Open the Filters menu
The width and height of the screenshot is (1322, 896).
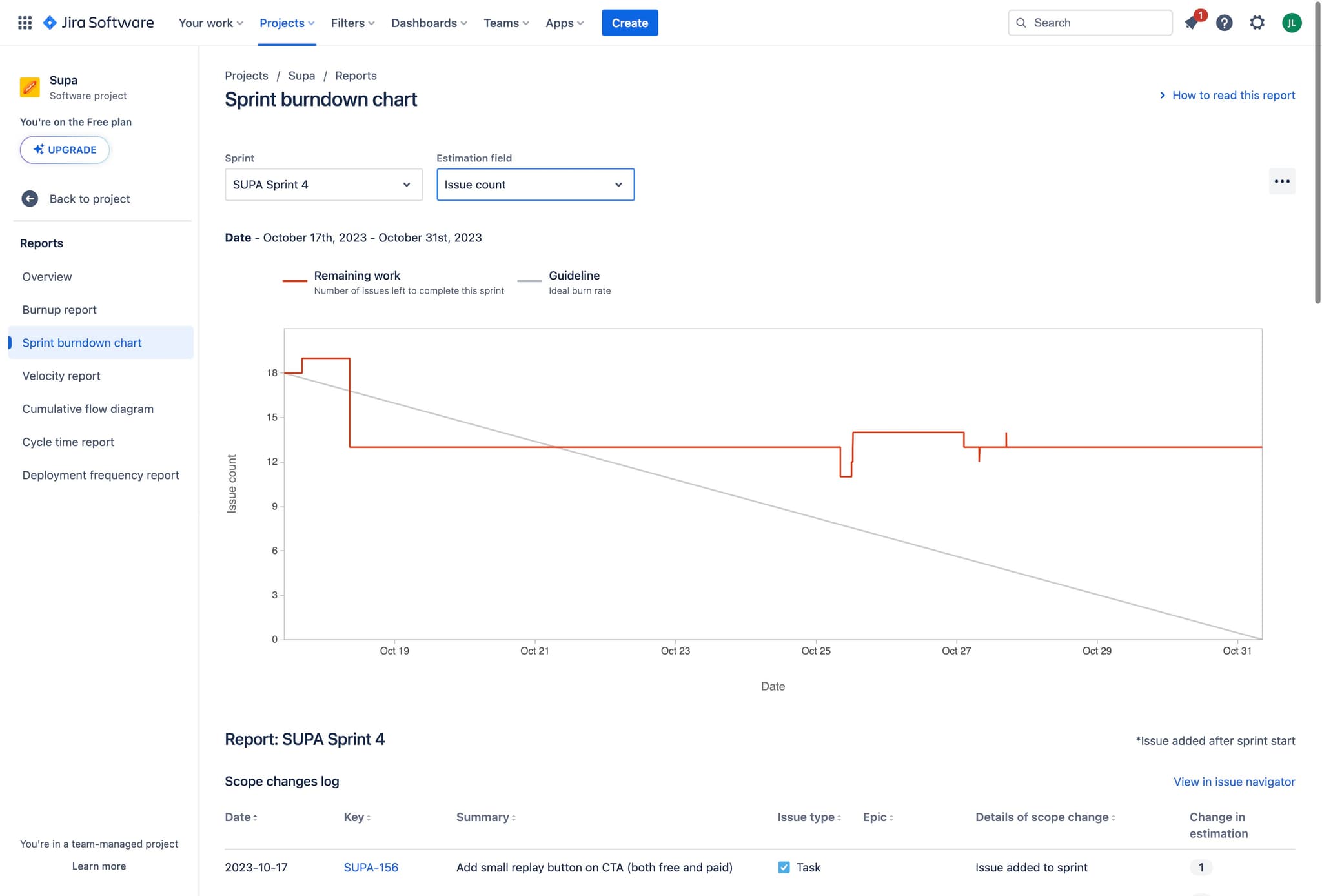tap(352, 23)
